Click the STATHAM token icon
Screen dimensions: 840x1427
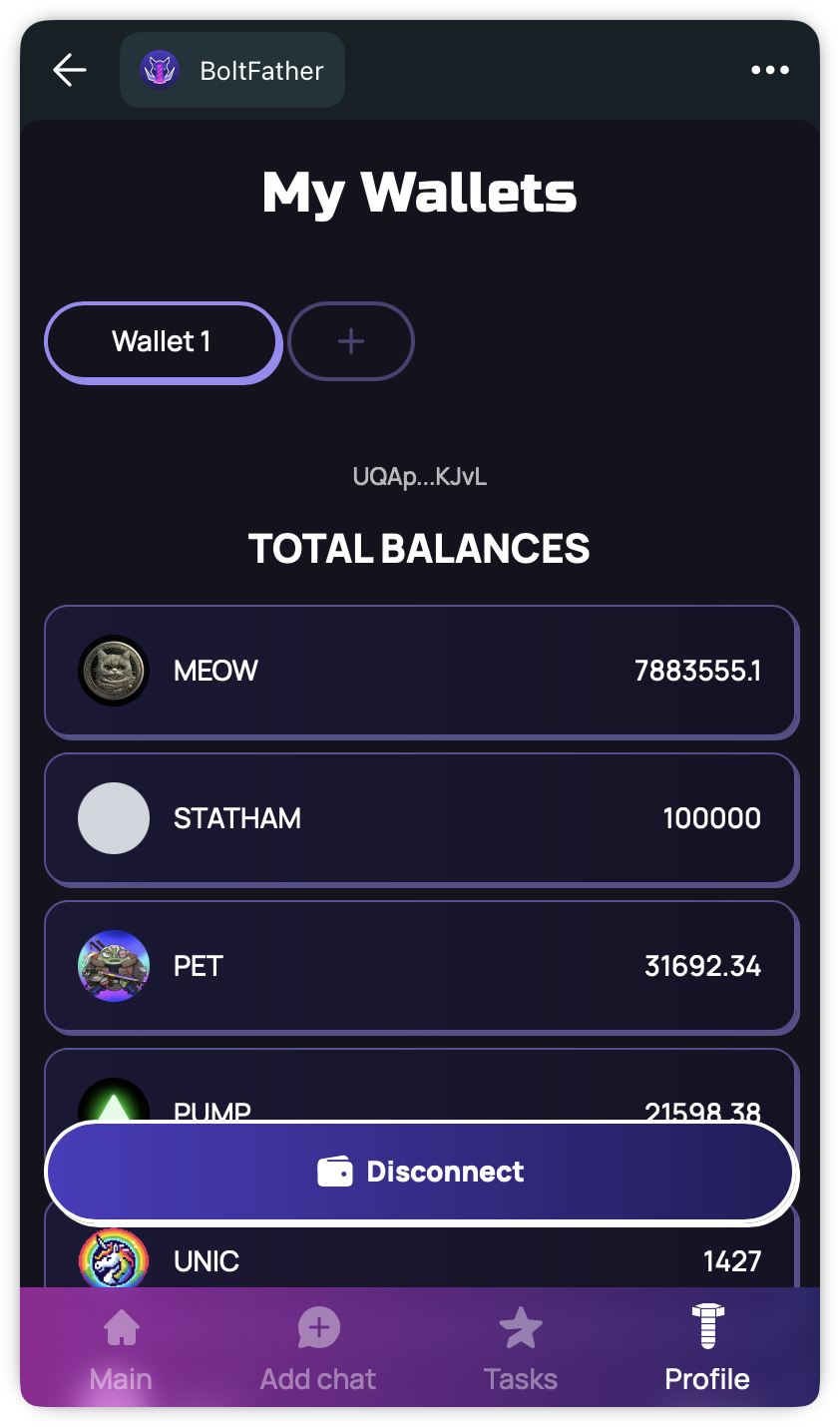[114, 818]
